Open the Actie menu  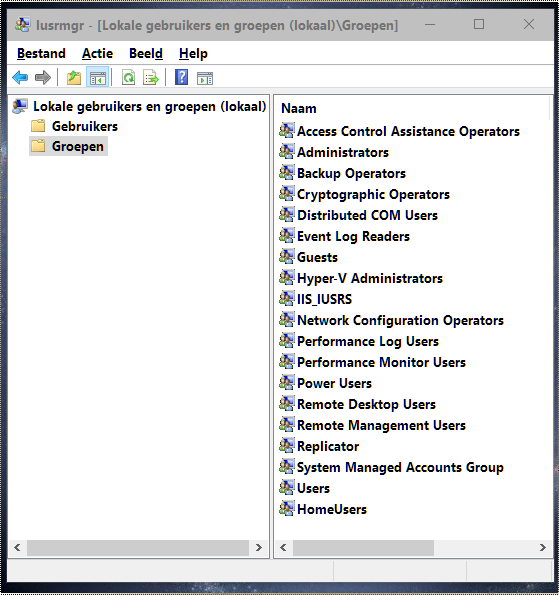tap(97, 54)
